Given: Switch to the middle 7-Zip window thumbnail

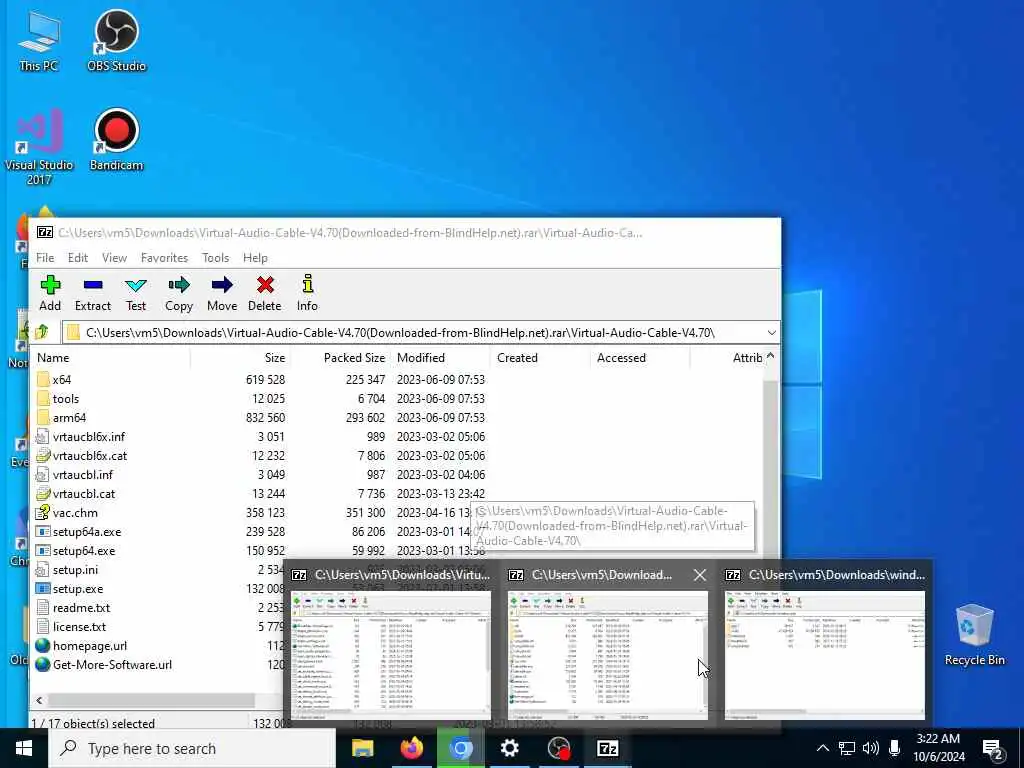Looking at the screenshot, I should pos(607,655).
